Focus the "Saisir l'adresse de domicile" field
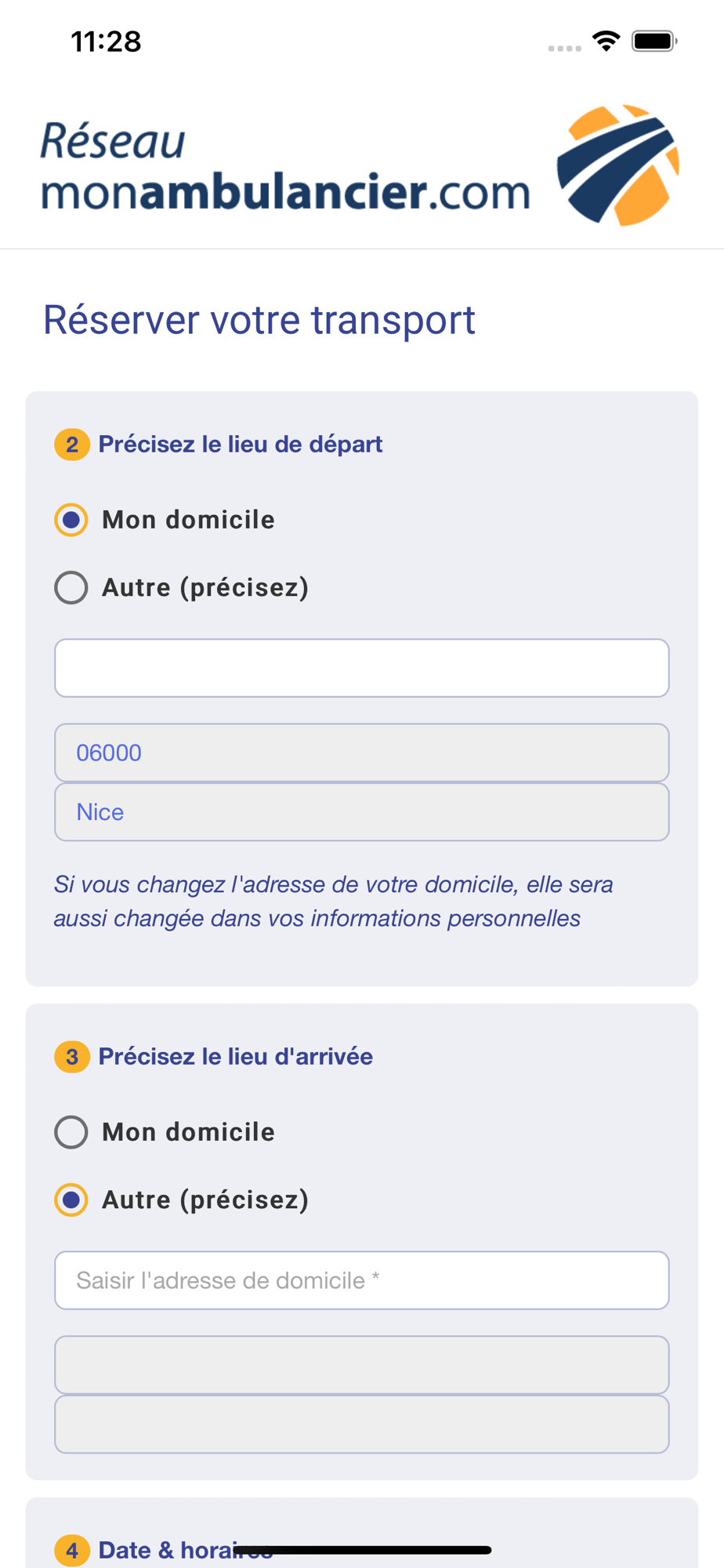This screenshot has height=1568, width=724. pyautogui.click(x=362, y=1280)
